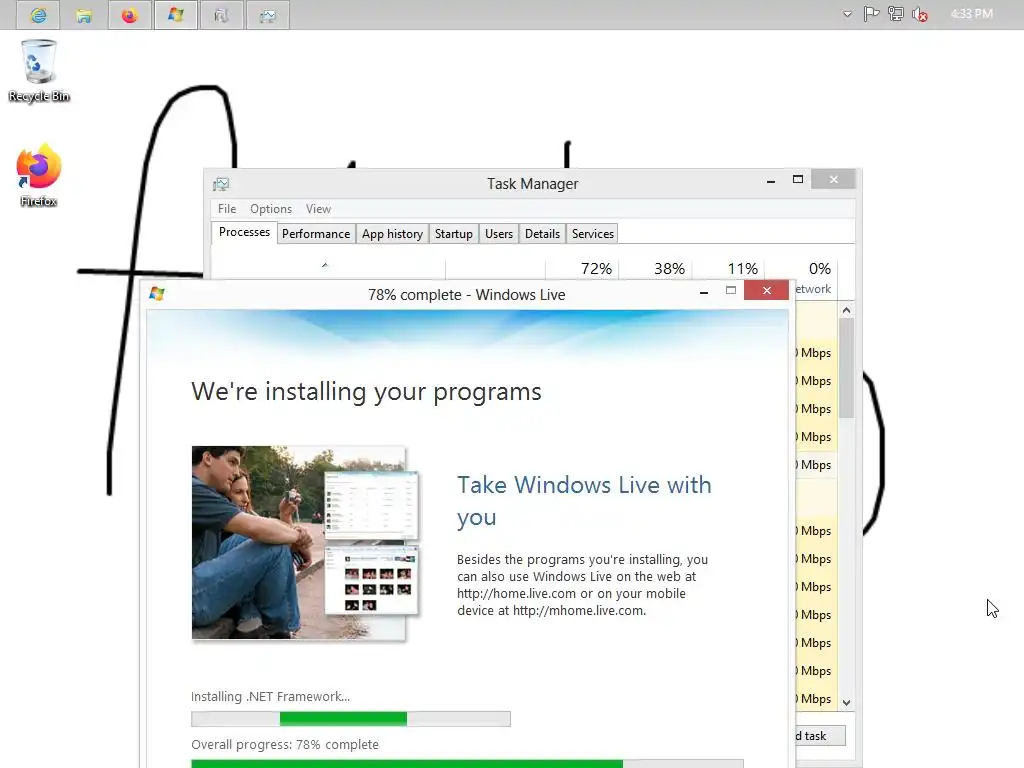Click the http://mhome.live.com text

[579, 611]
